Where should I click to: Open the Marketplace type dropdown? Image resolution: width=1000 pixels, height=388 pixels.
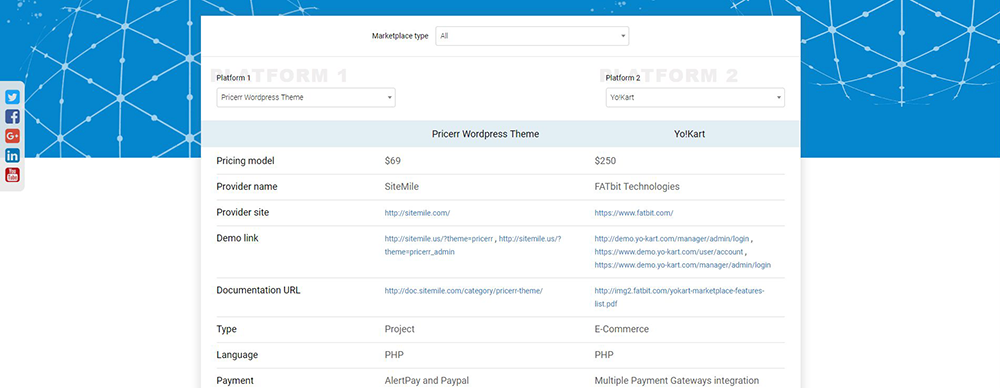532,36
